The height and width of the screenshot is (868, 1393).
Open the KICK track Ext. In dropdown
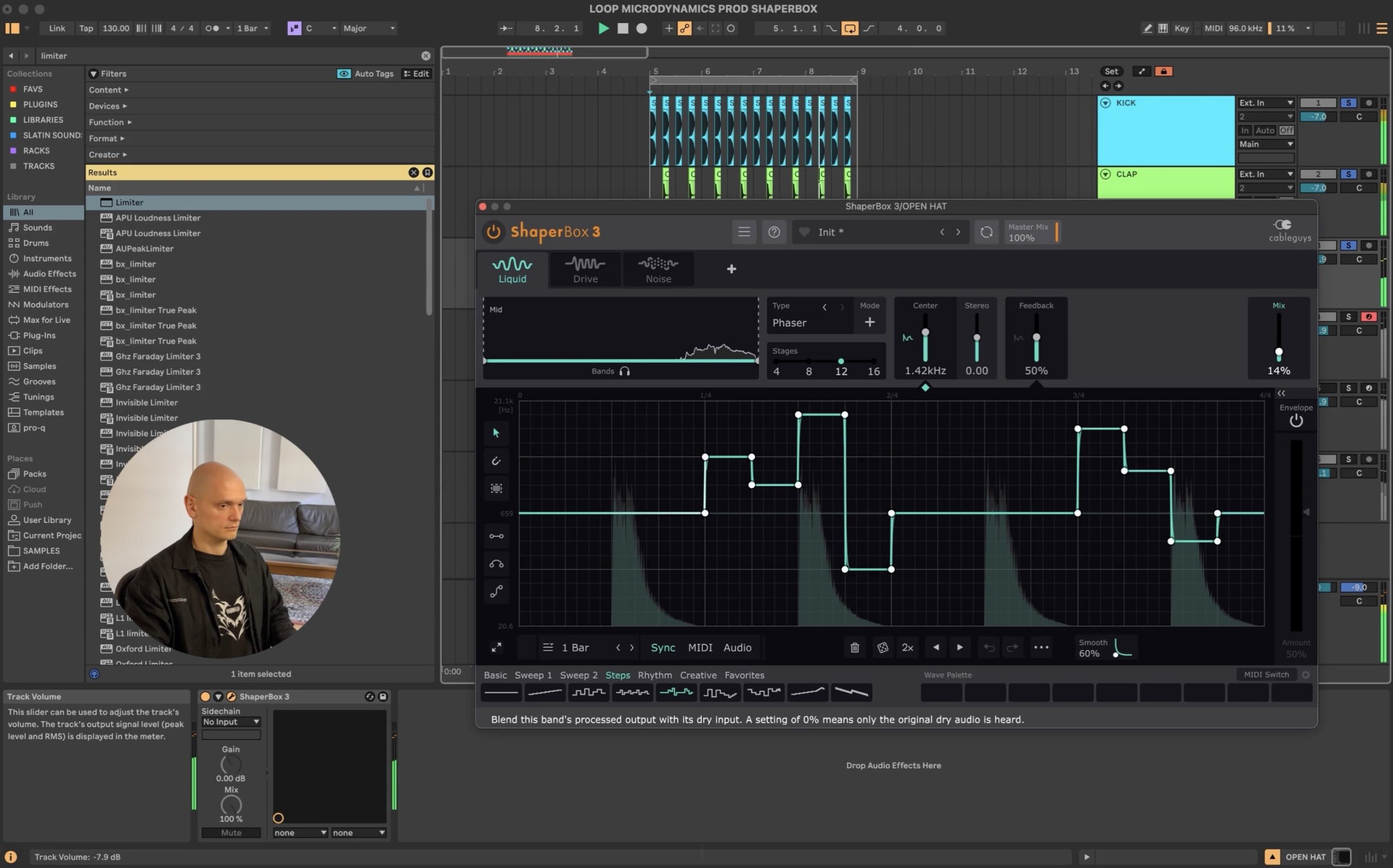coord(1266,103)
